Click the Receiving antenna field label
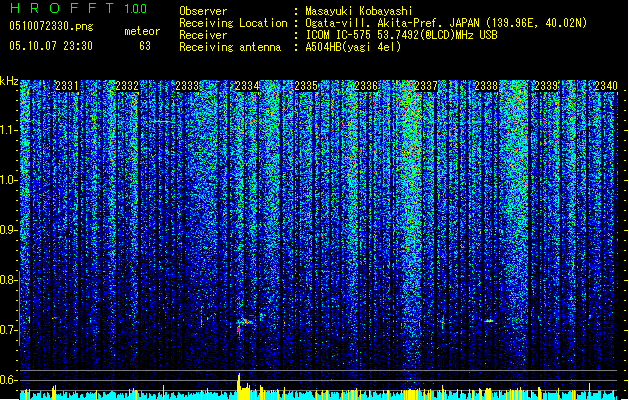Screen dimensions: 629x400 pos(230,47)
